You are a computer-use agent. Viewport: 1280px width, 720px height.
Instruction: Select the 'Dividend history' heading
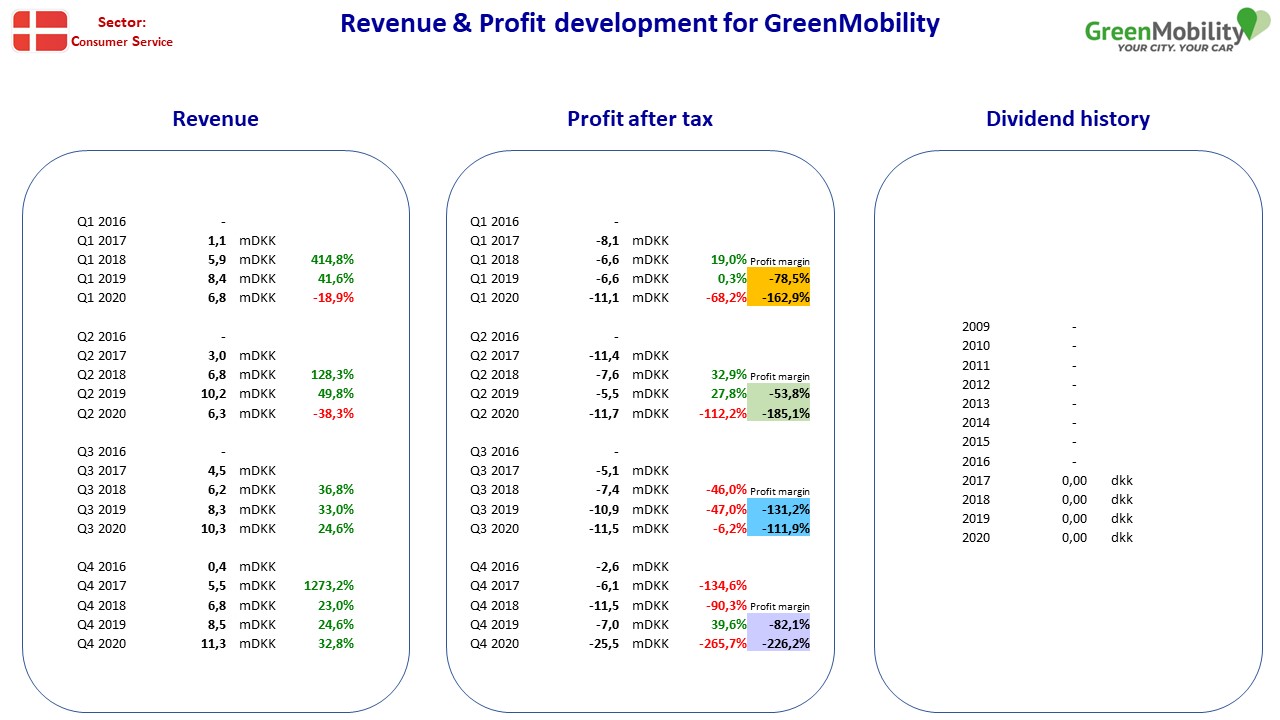[1068, 119]
